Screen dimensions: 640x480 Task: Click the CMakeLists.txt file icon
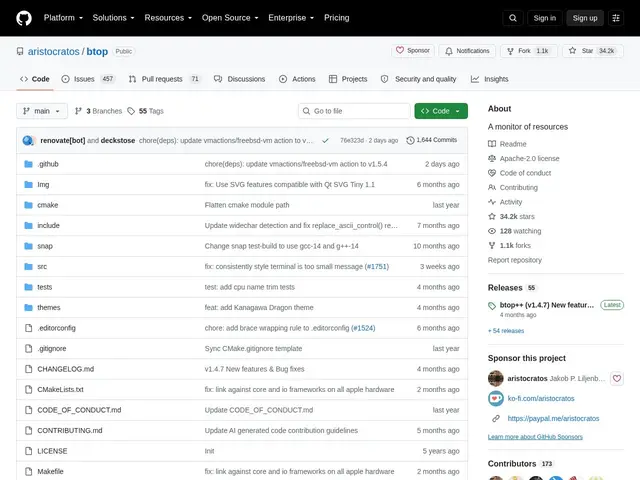(28, 389)
